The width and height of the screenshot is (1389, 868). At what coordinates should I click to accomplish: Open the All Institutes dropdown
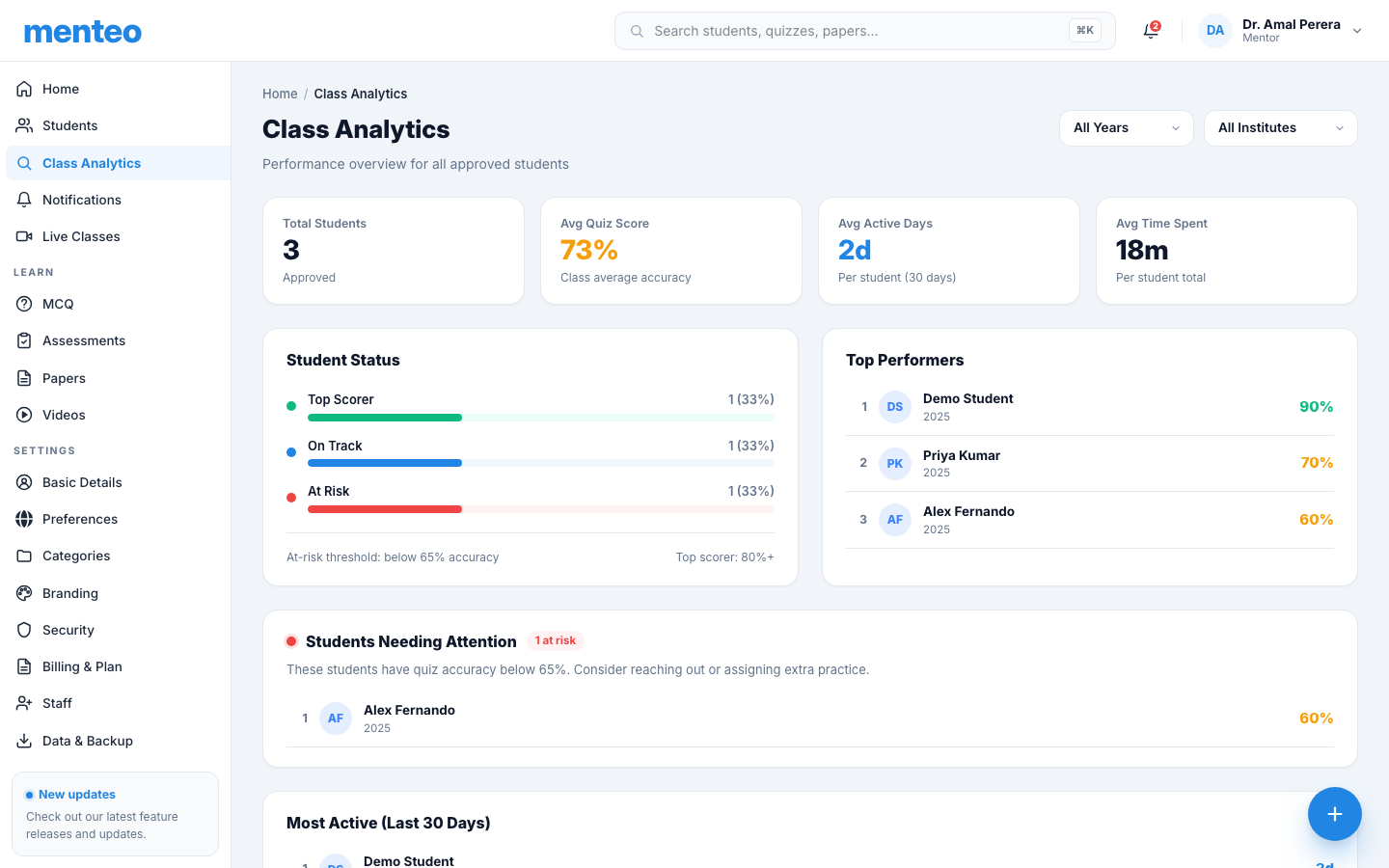(1281, 128)
